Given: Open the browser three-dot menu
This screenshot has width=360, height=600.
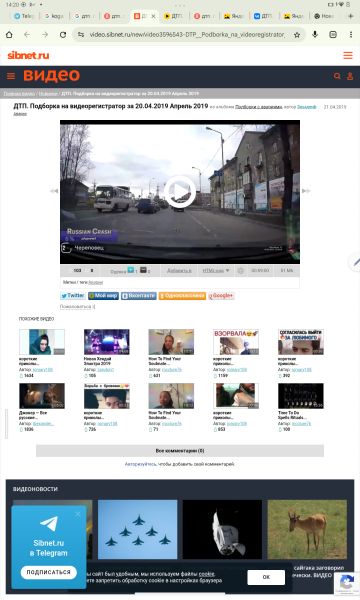Looking at the screenshot, I should tap(351, 34).
